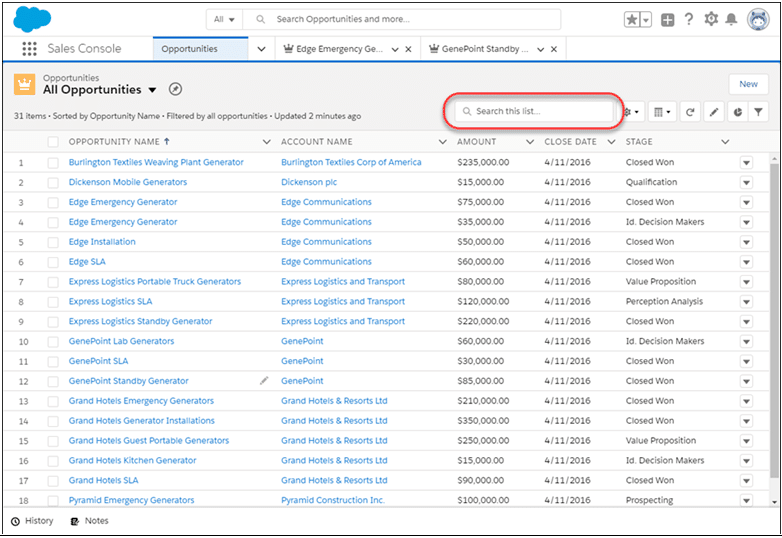Open the notifications bell icon

click(x=732, y=20)
